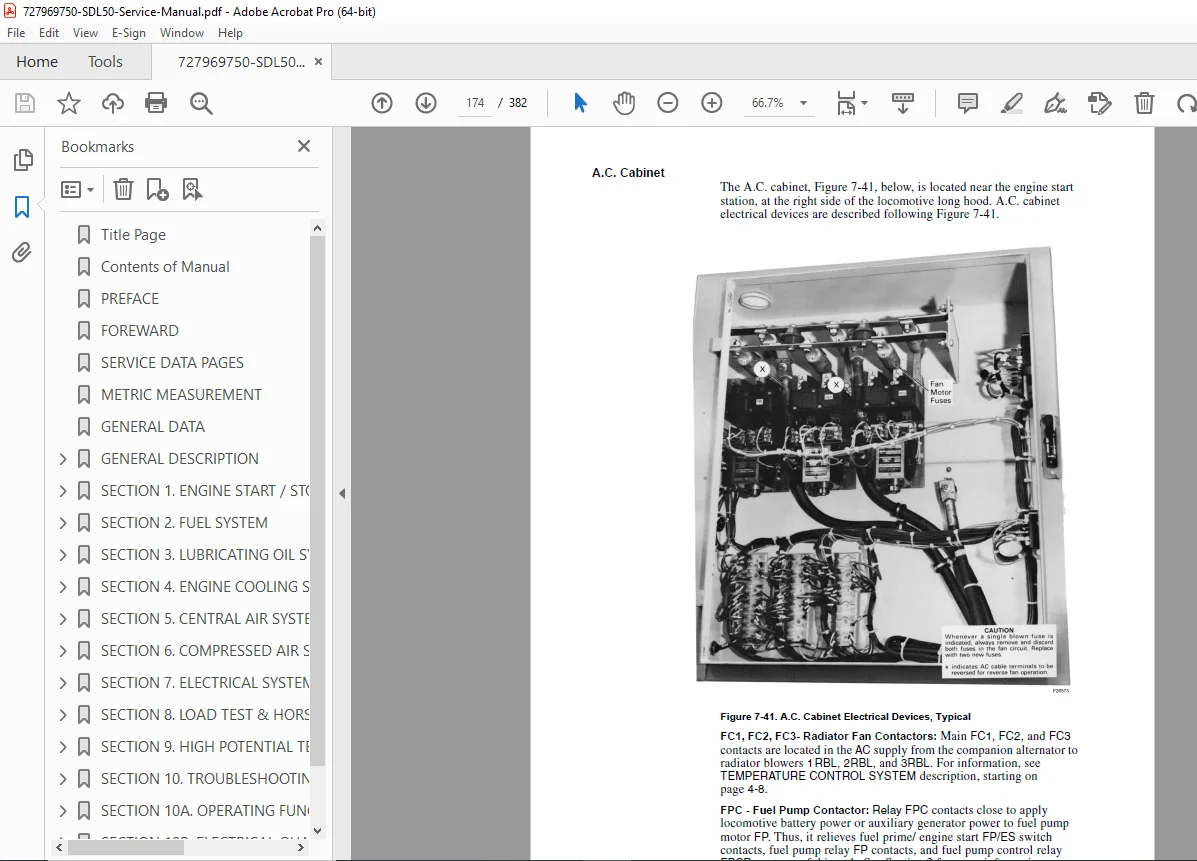Screen dimensions: 1197x861
Task: Go to next page arrow
Action: click(x=426, y=103)
